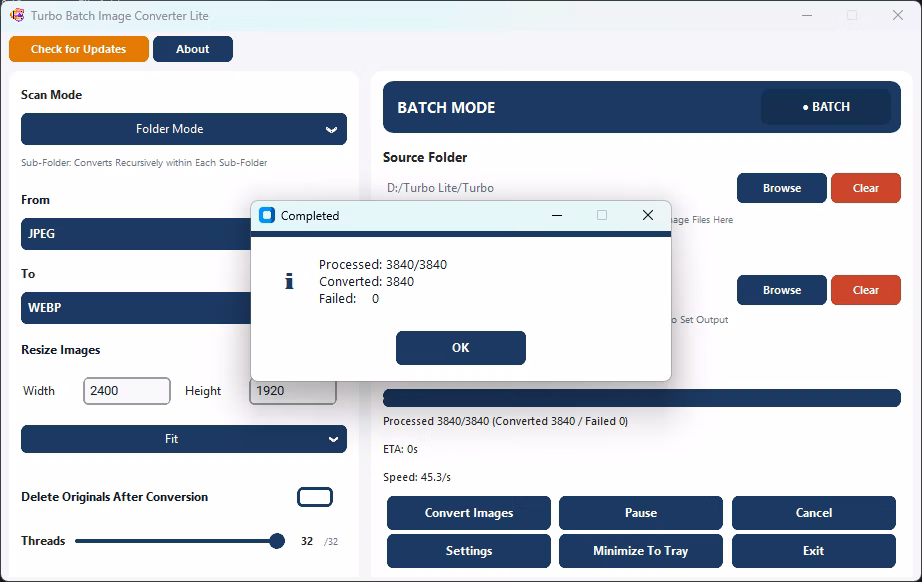Click the Sub-Folder converts recursively hint text
Viewport: 922px width, 582px height.
[144, 162]
